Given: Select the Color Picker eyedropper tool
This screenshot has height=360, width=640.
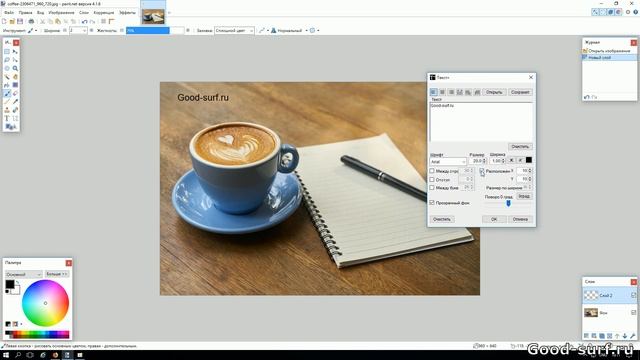Looking at the screenshot, I should [15, 102].
